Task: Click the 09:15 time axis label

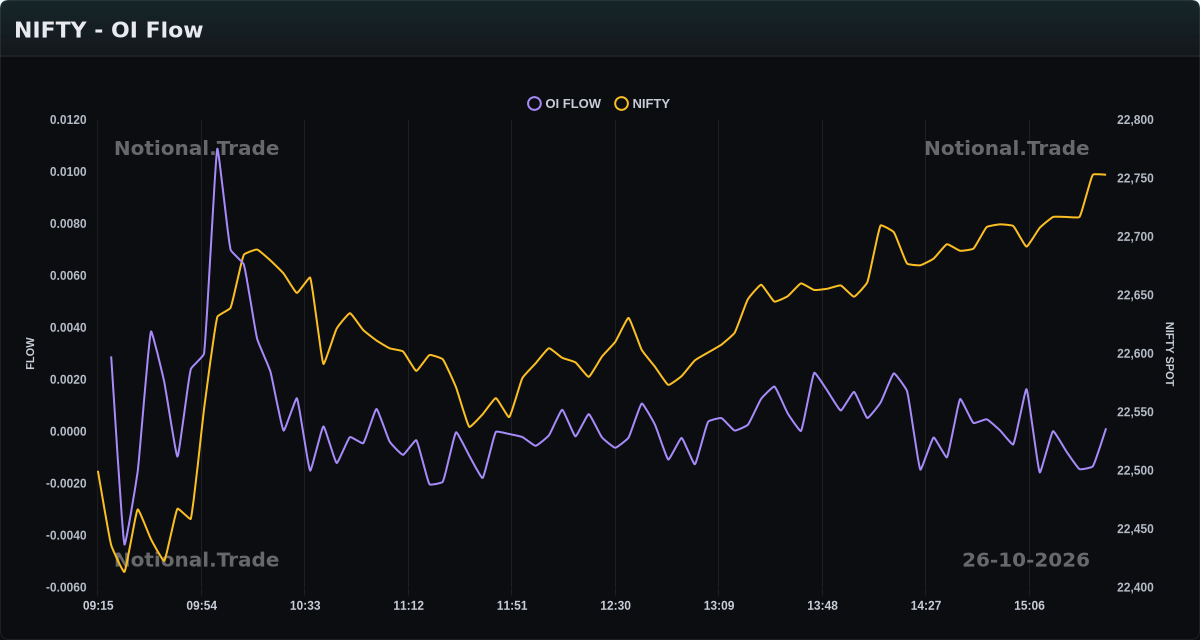Action: click(98, 606)
